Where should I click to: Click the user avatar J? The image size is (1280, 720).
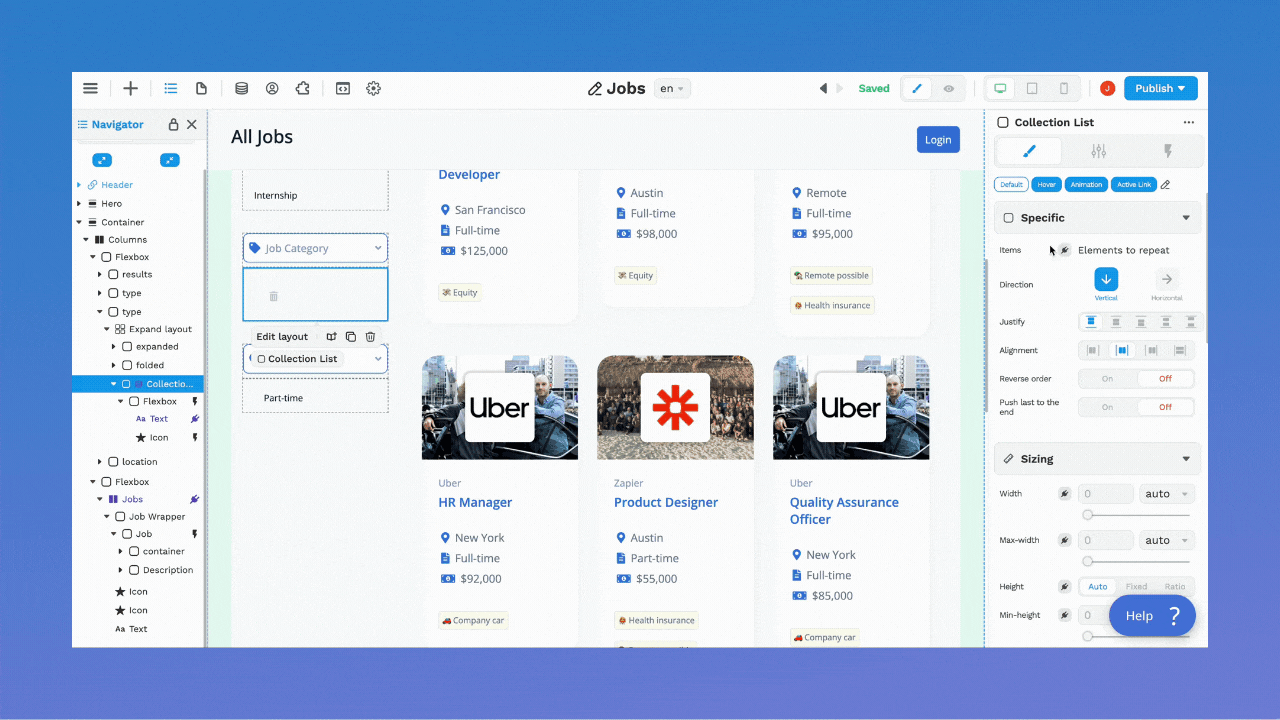point(1107,88)
